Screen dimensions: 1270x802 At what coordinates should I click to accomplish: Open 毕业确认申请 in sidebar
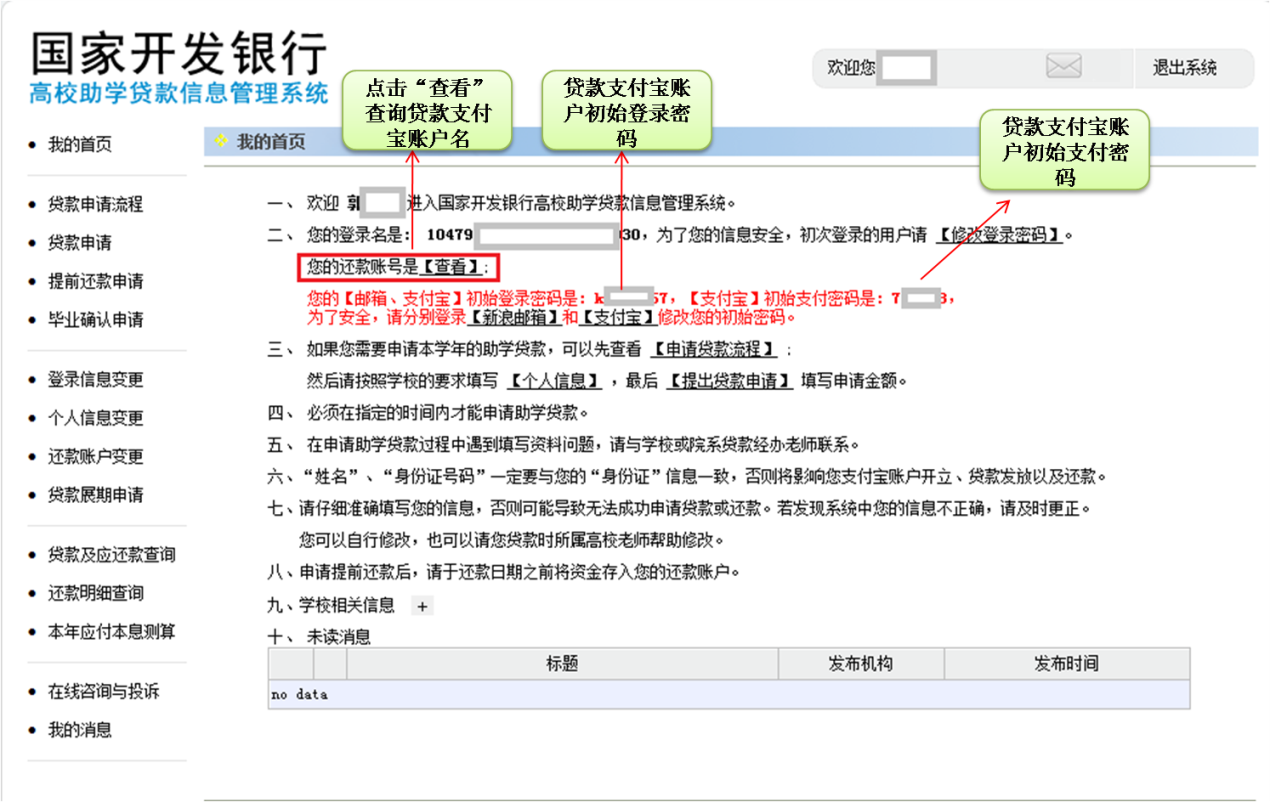click(95, 320)
